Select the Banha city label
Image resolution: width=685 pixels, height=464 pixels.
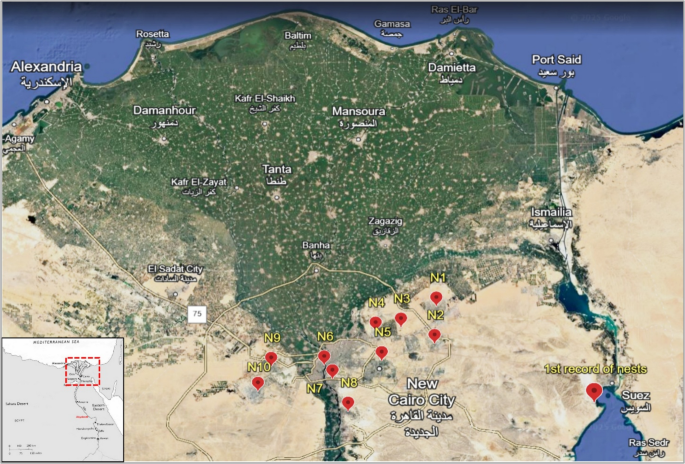[x=316, y=249]
